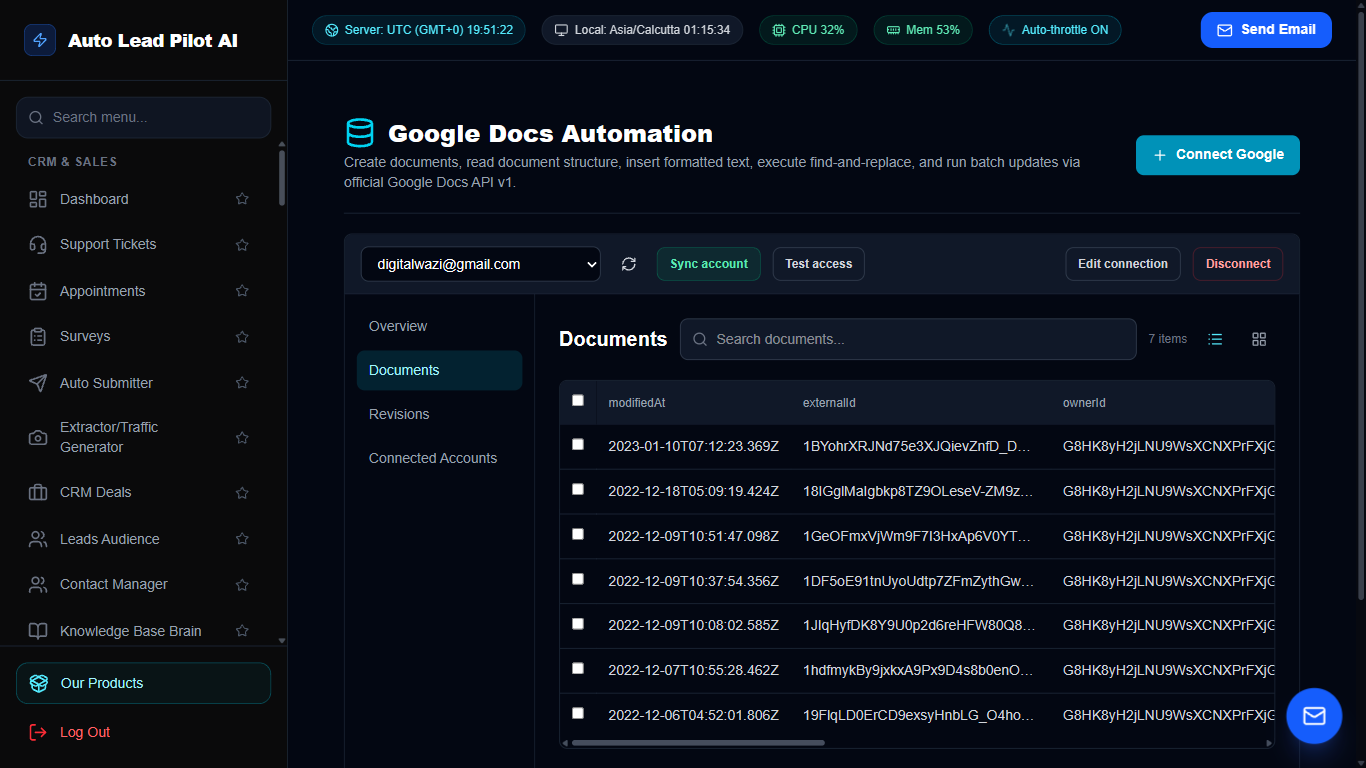Viewport: 1366px width, 768px height.
Task: Click the Google Docs database header icon
Action: [359, 133]
